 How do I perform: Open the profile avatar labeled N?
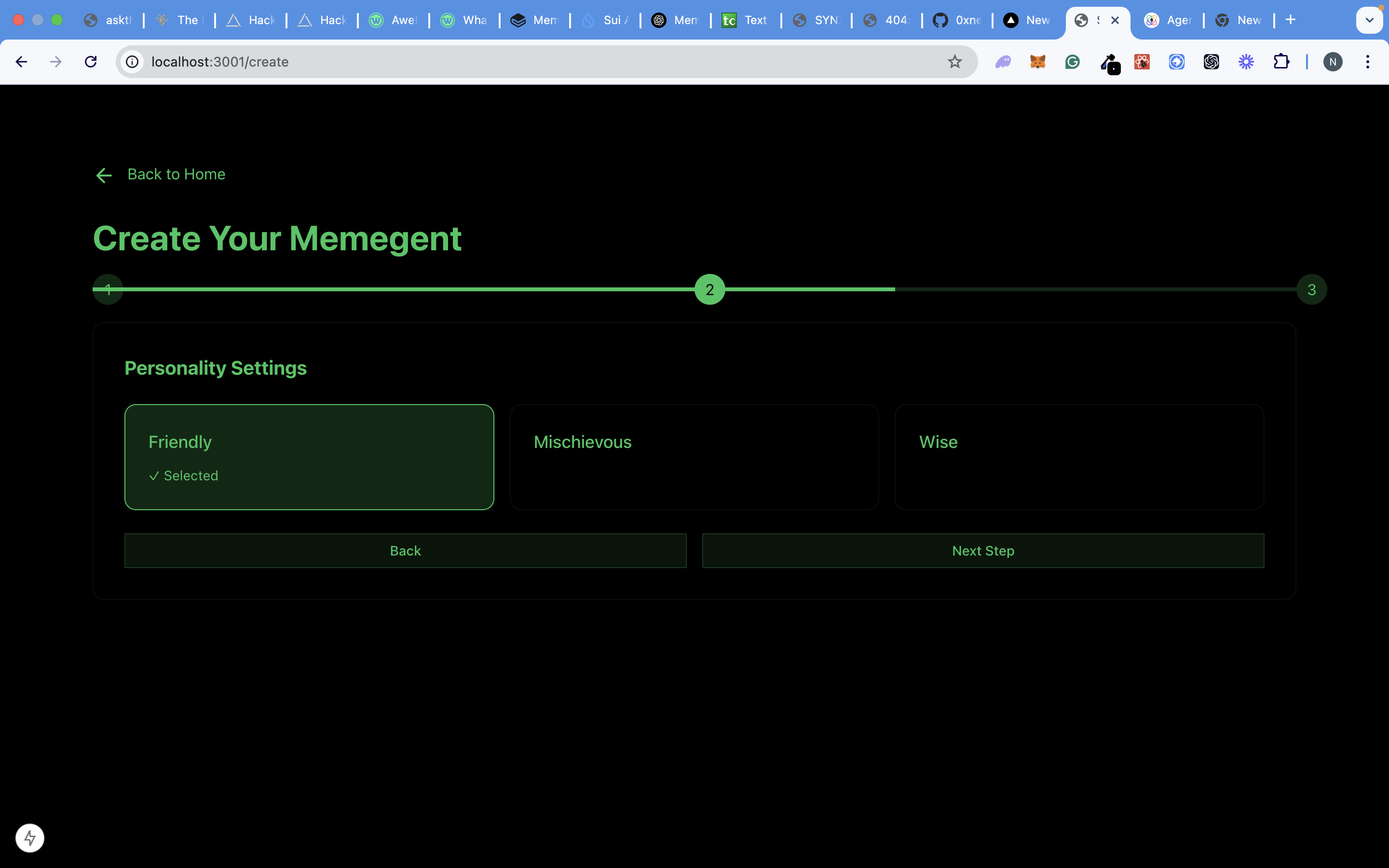click(1332, 61)
